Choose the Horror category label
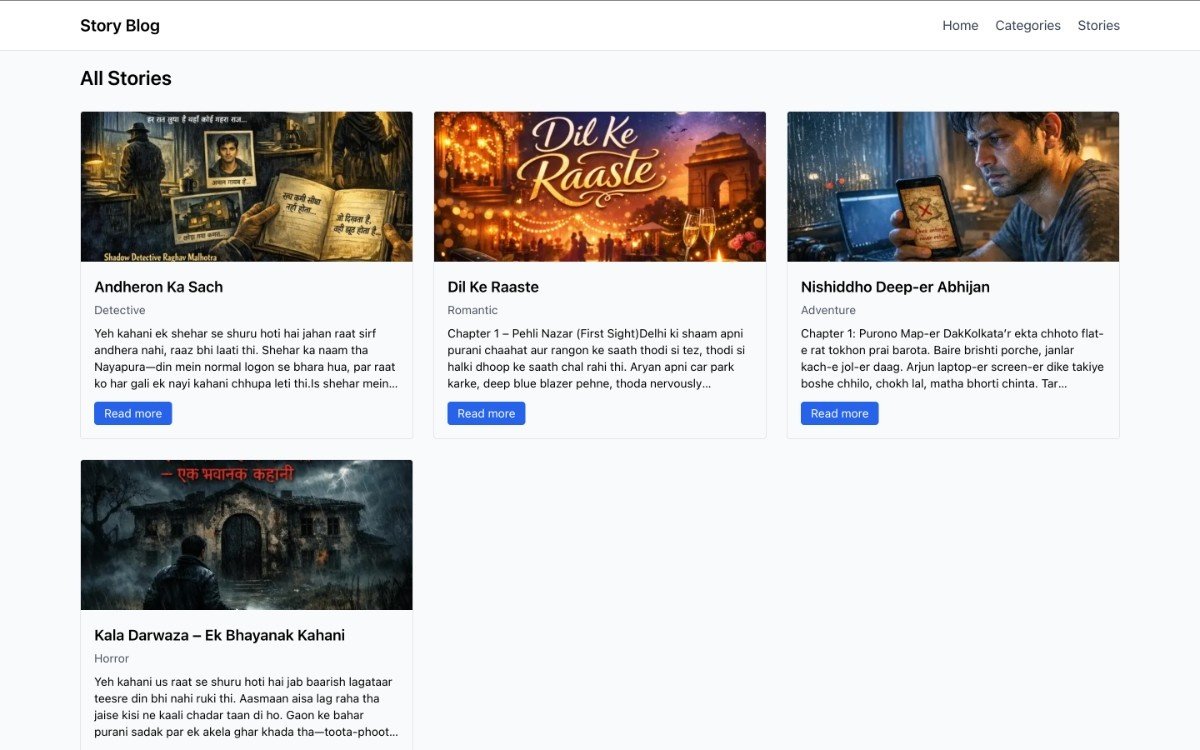 pos(112,658)
